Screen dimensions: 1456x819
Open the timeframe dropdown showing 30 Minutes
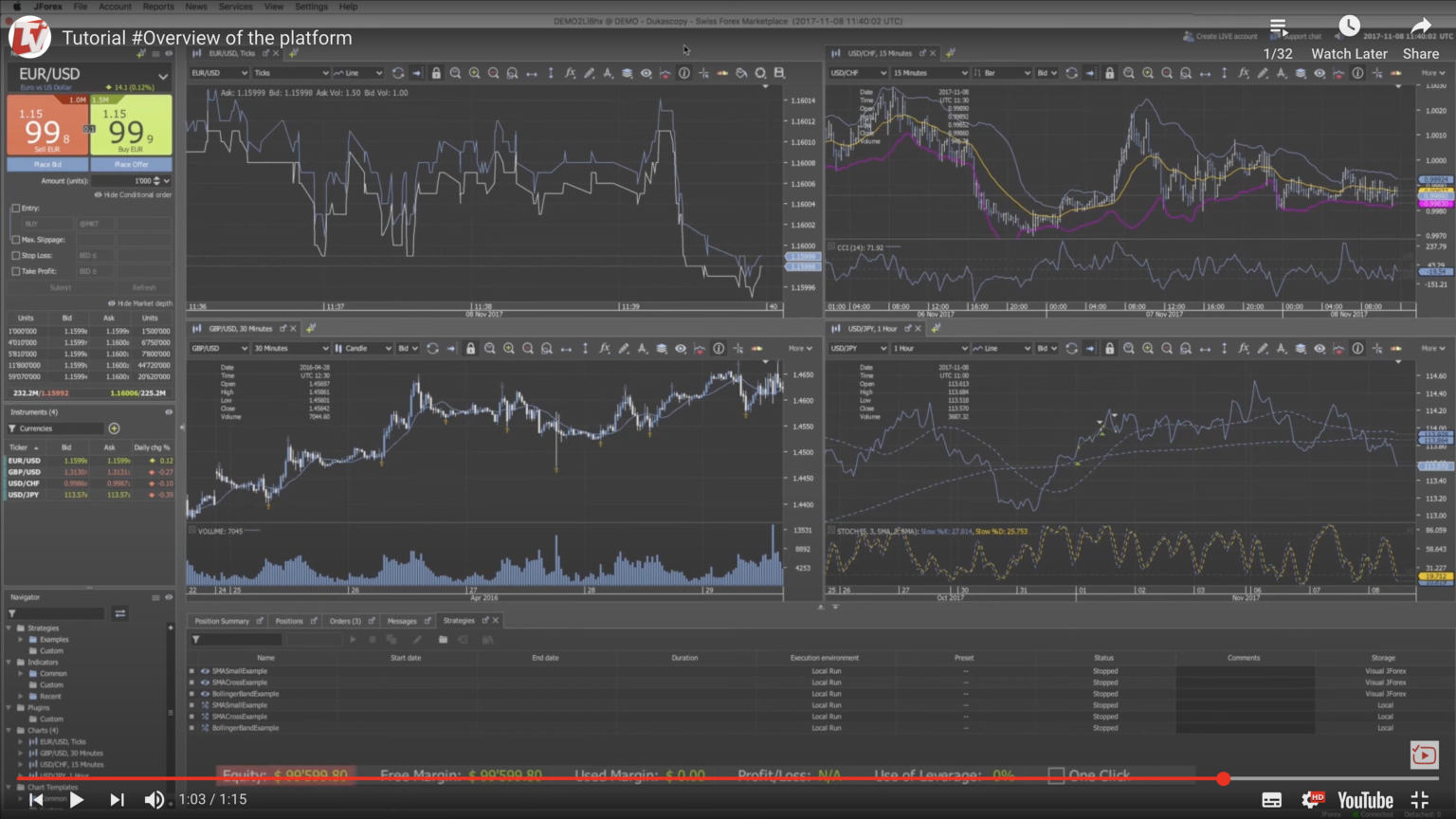tap(291, 349)
